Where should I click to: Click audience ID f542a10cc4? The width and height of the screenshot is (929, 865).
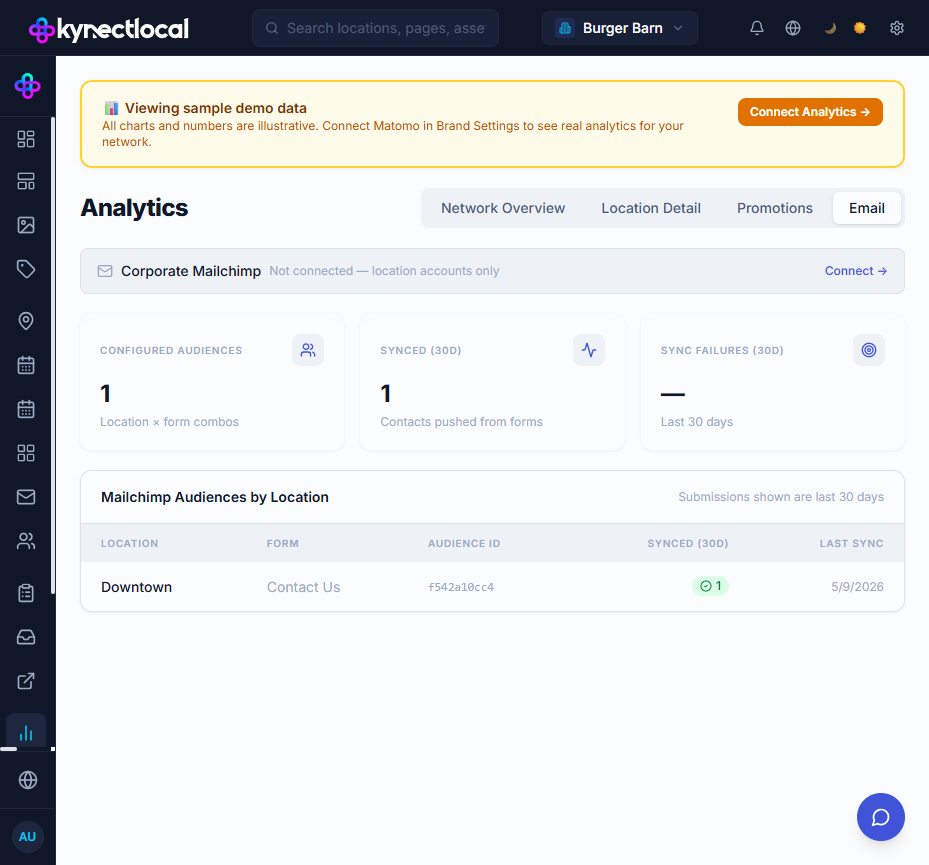[461, 587]
